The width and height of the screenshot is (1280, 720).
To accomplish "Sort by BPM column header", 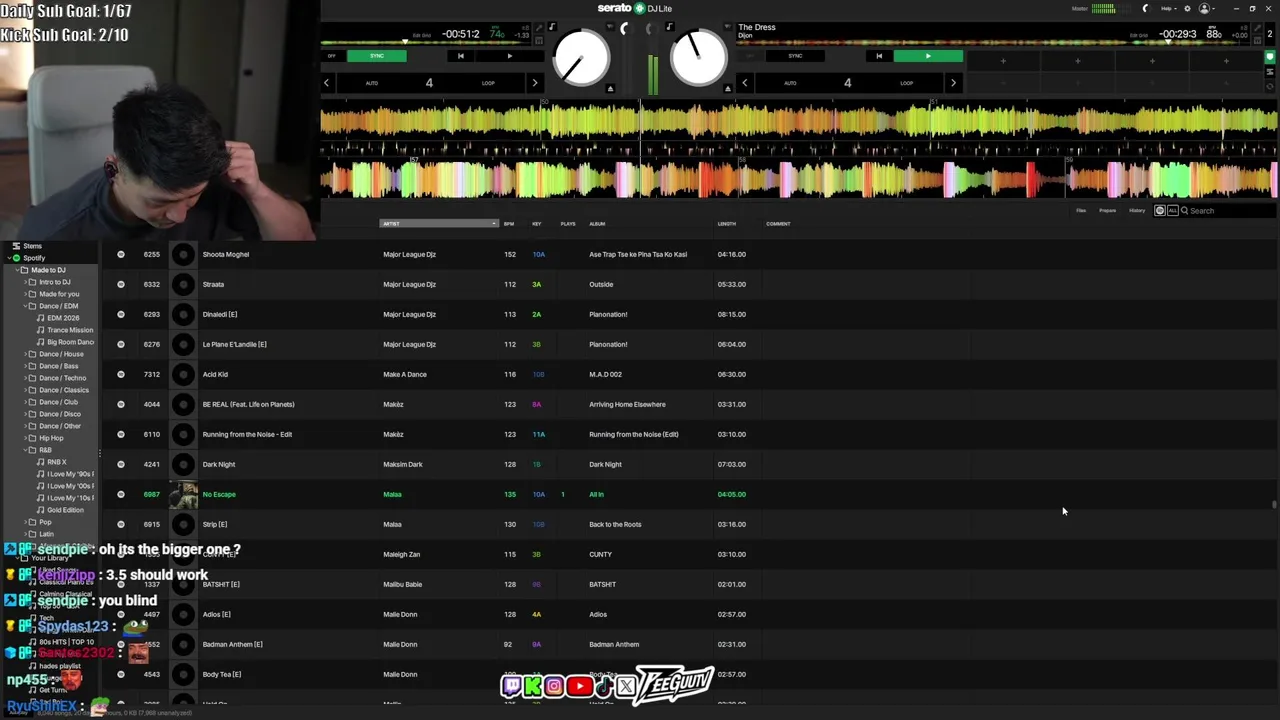I will click(x=509, y=224).
